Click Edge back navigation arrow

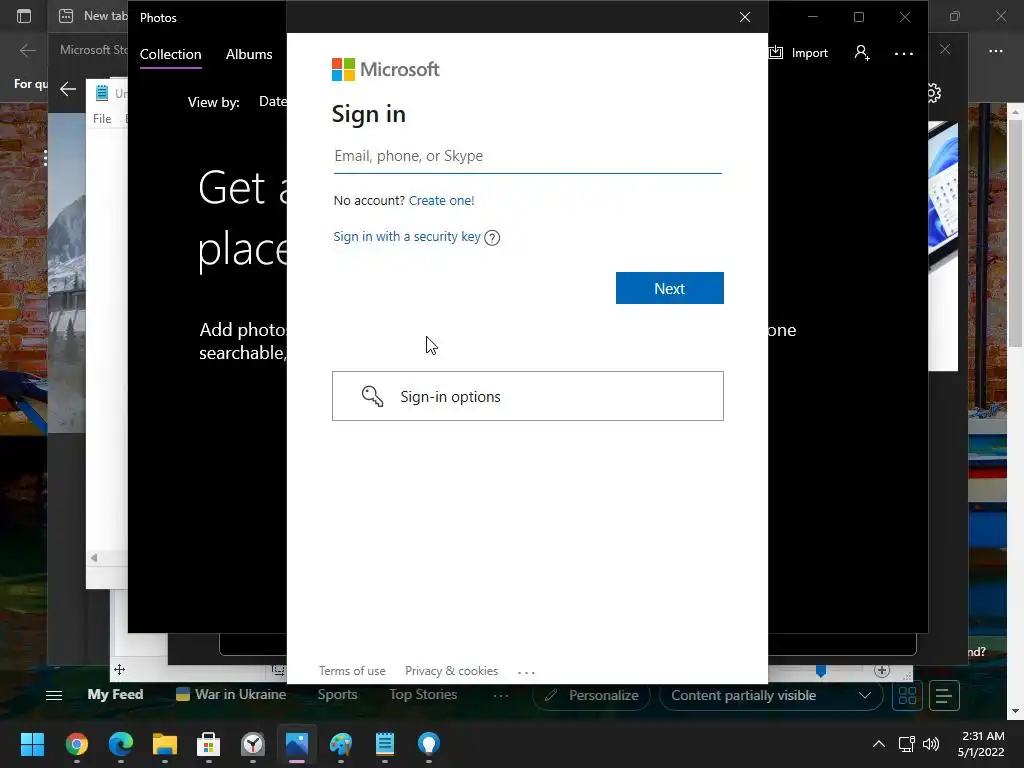click(27, 50)
